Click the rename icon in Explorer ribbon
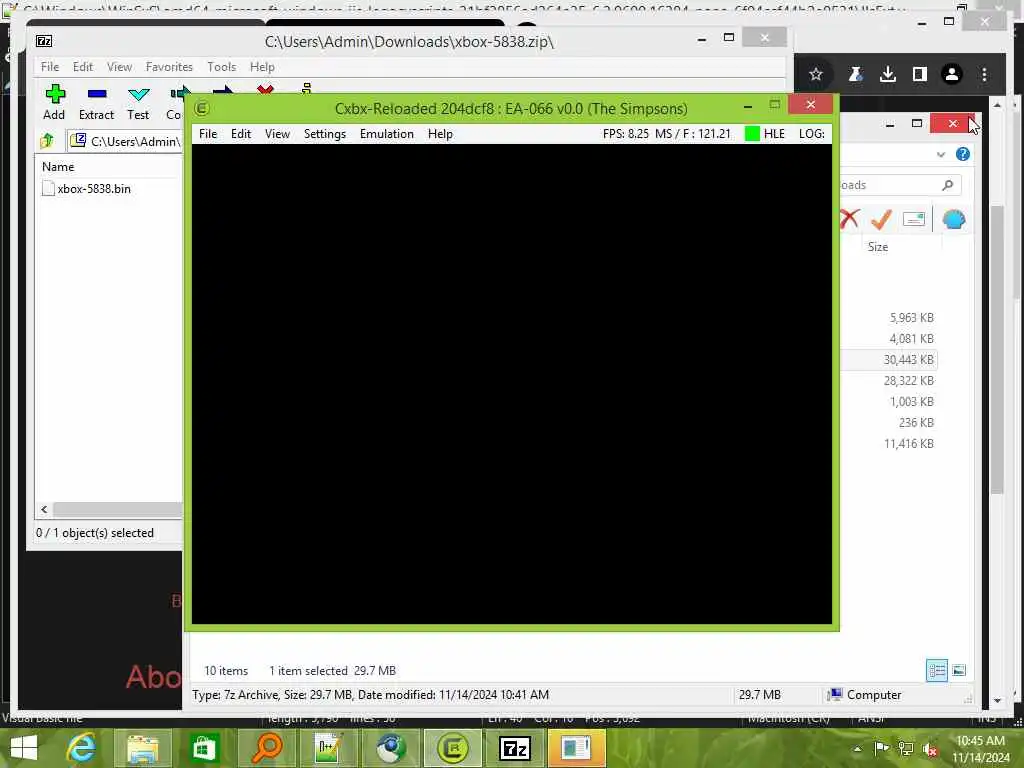The image size is (1024, 768). pyautogui.click(x=914, y=219)
